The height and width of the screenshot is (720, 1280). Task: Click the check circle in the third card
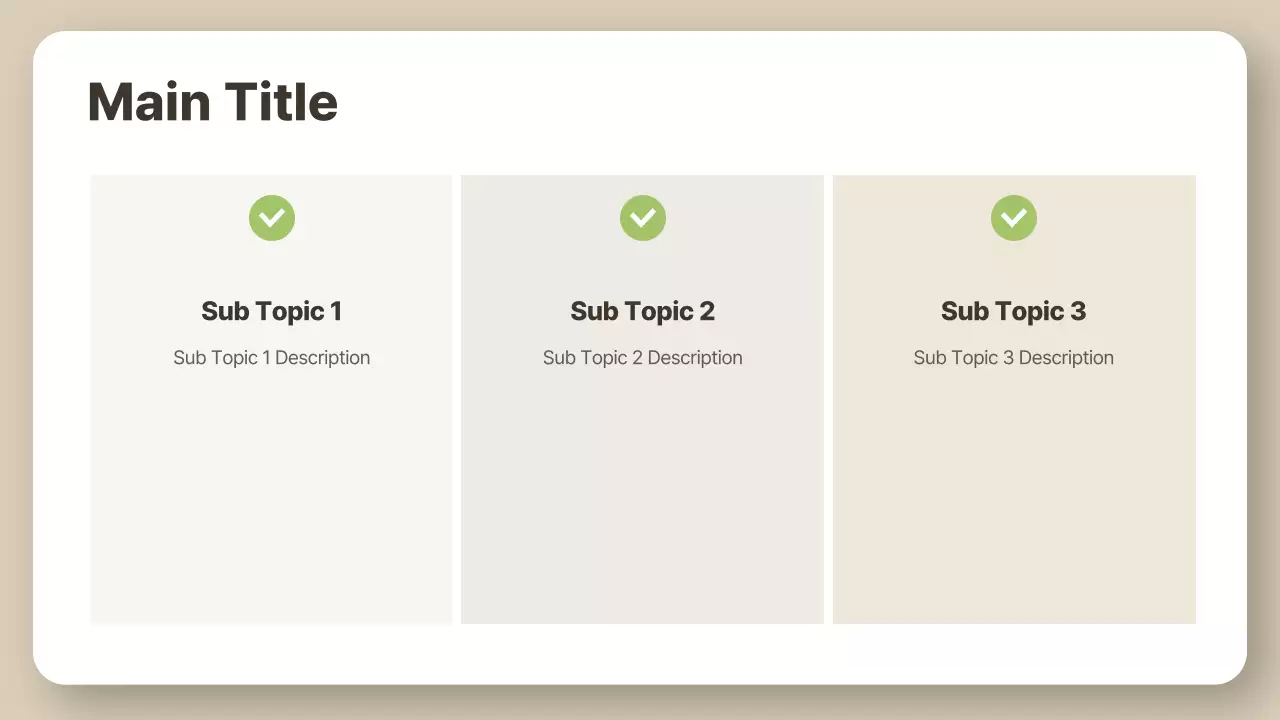(1014, 218)
